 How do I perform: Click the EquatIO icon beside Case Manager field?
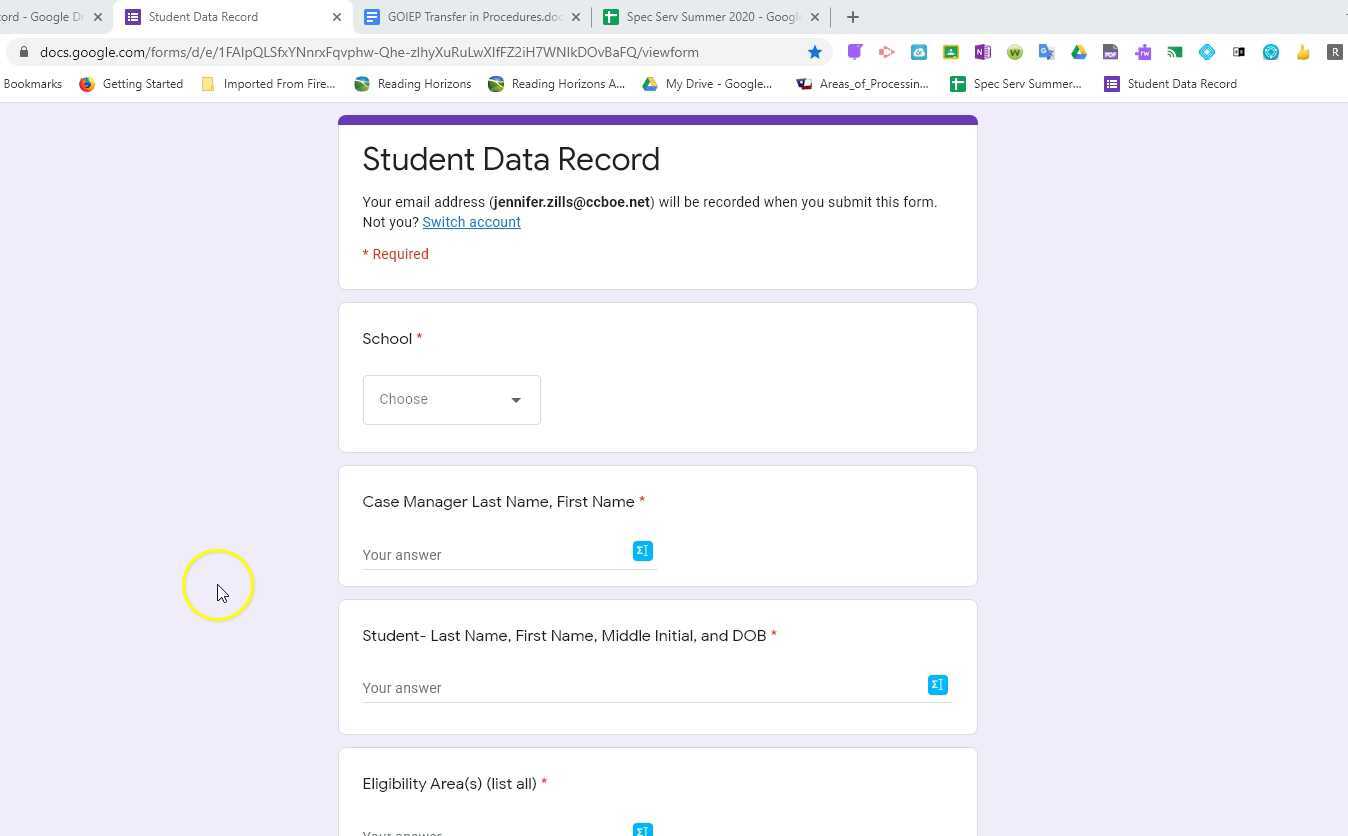[642, 550]
